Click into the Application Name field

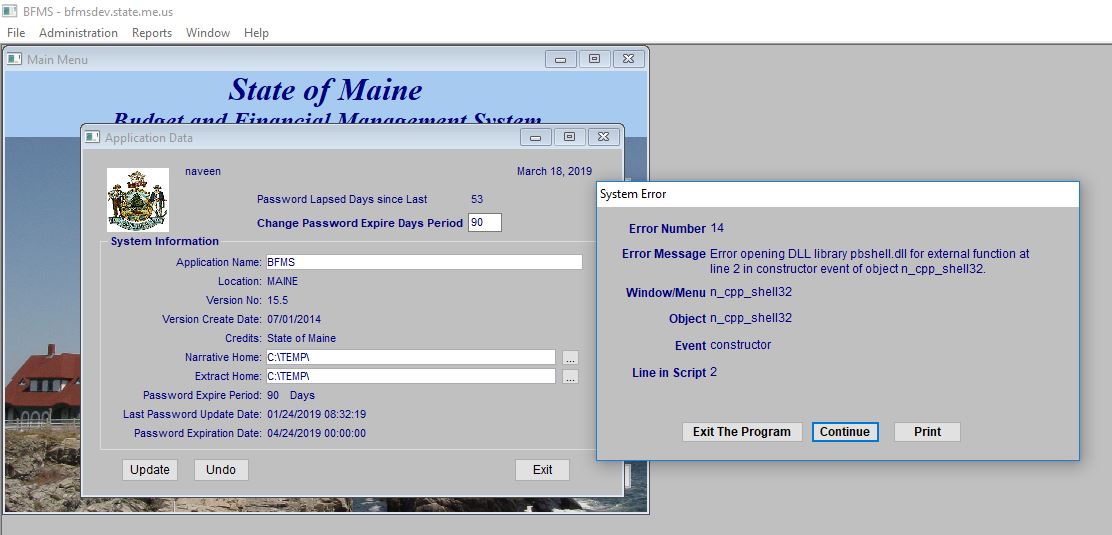tap(423, 262)
